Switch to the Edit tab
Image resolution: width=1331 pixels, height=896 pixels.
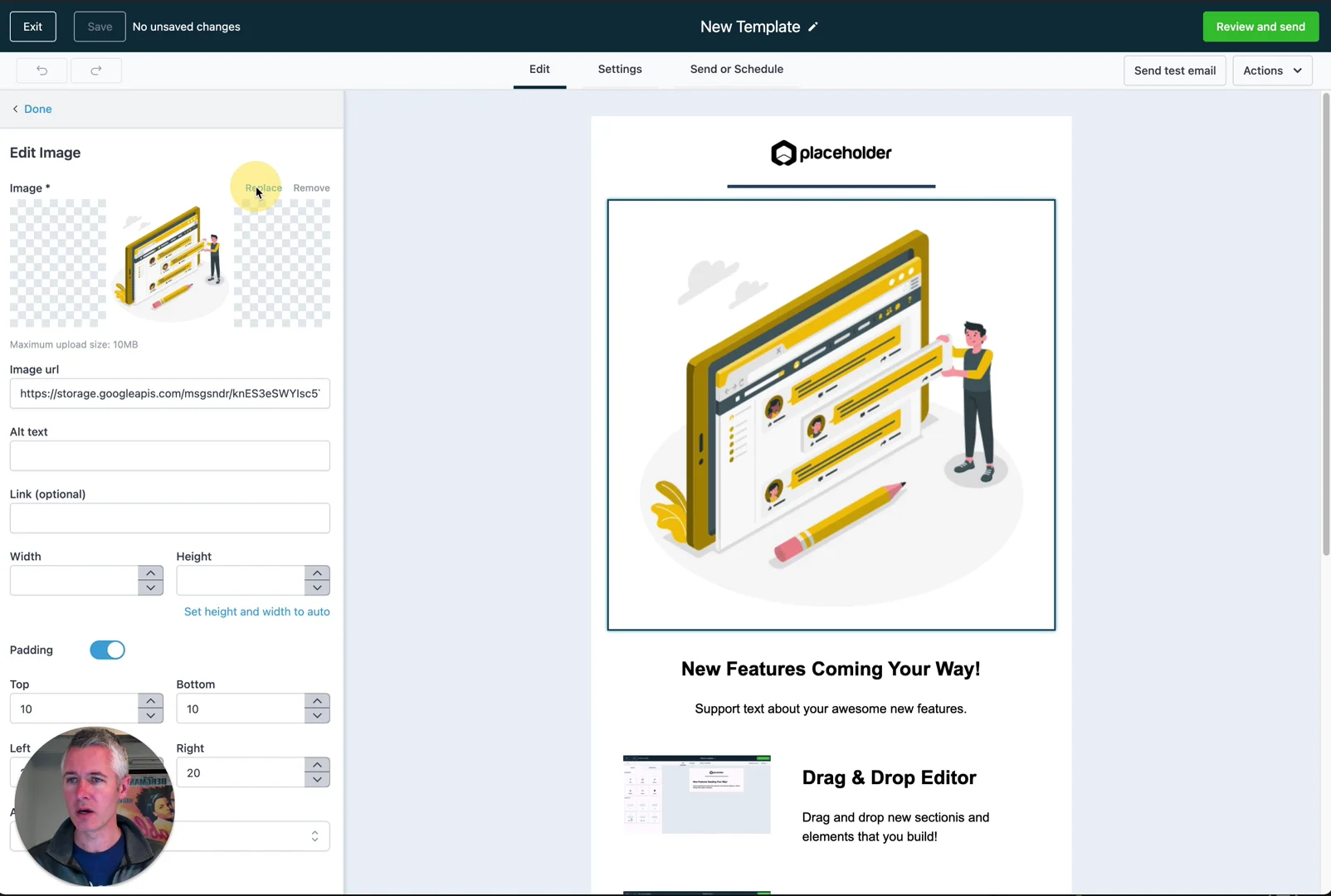coord(539,69)
